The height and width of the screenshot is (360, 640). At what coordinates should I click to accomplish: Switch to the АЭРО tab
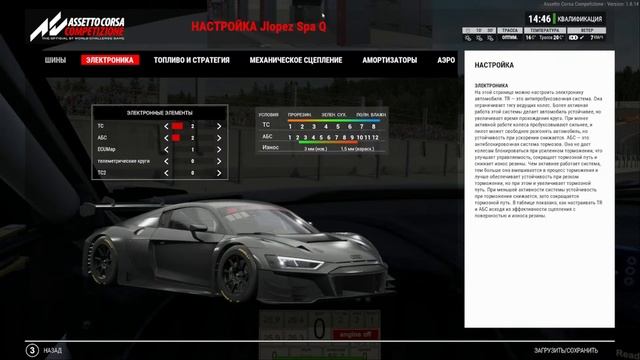(x=446, y=60)
